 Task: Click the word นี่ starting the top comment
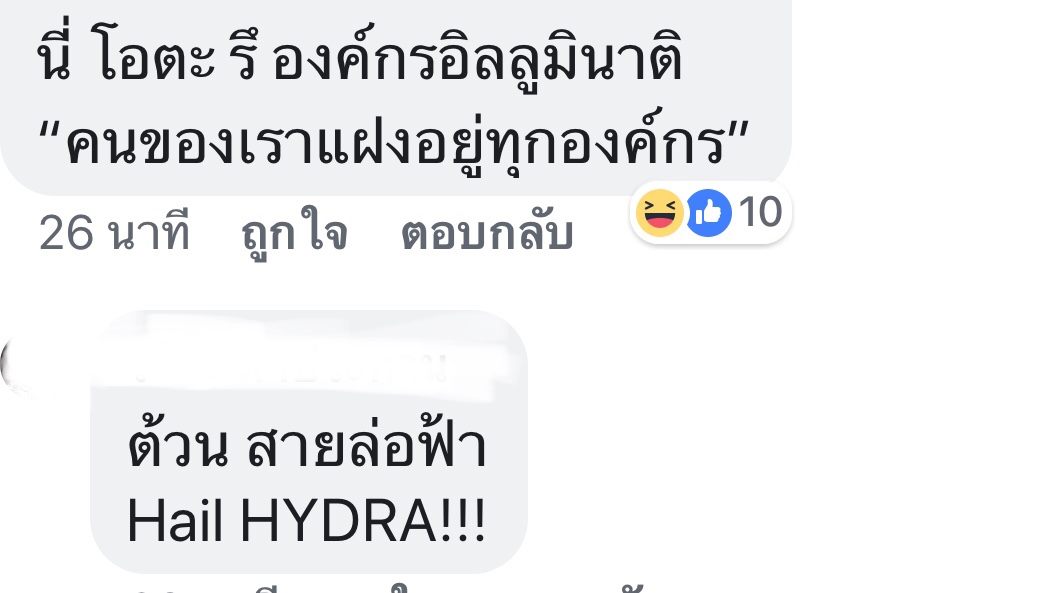[x=53, y=58]
